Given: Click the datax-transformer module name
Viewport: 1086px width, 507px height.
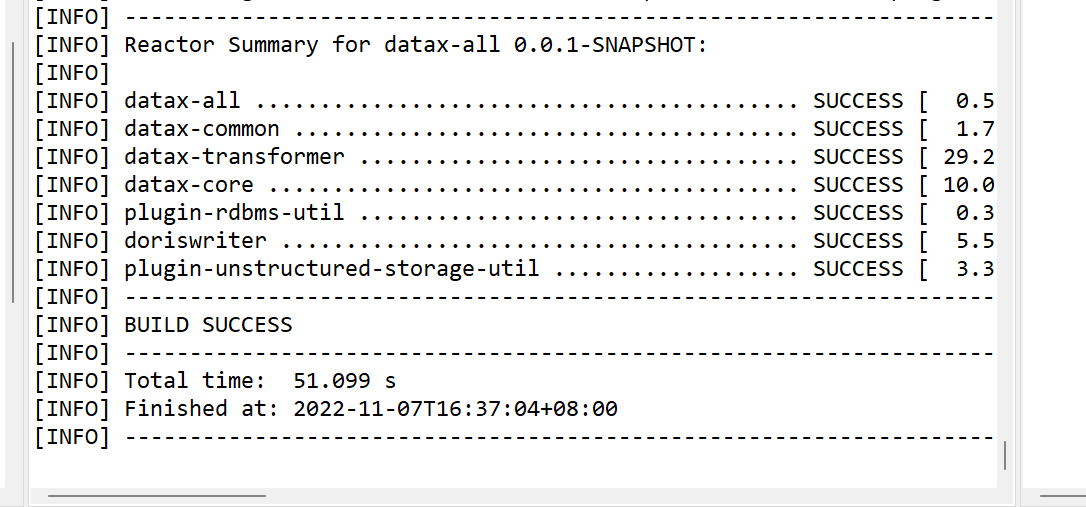Looking at the screenshot, I should (234, 157).
